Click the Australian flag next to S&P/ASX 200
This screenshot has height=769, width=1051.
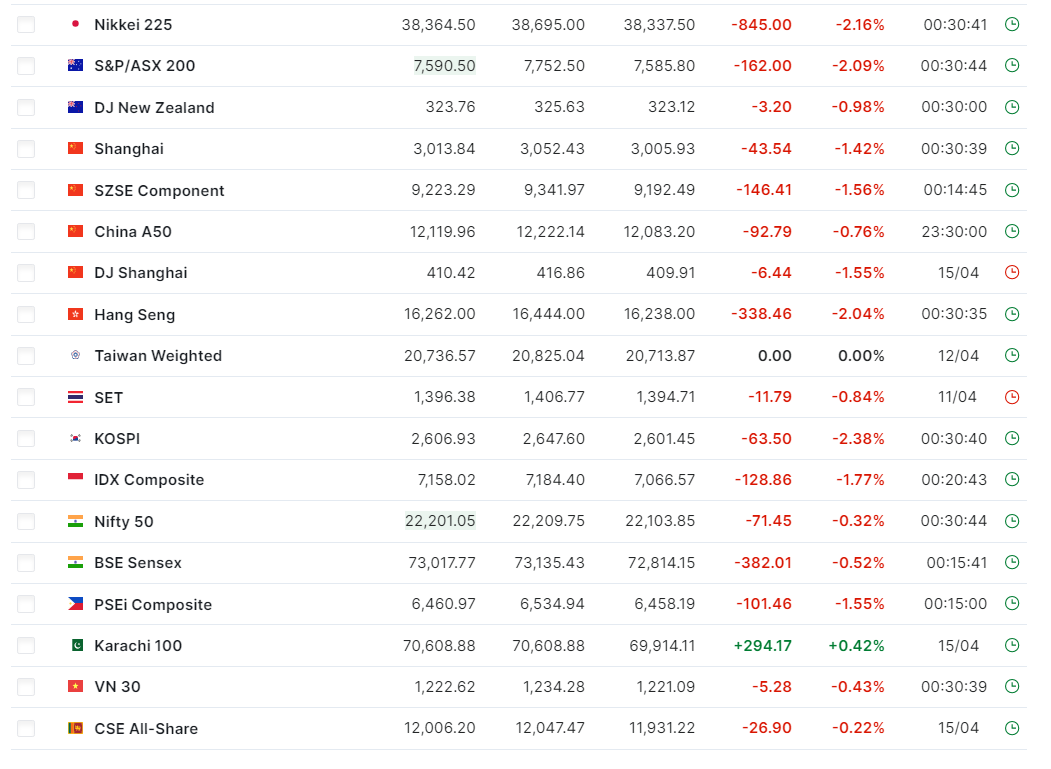pos(76,65)
